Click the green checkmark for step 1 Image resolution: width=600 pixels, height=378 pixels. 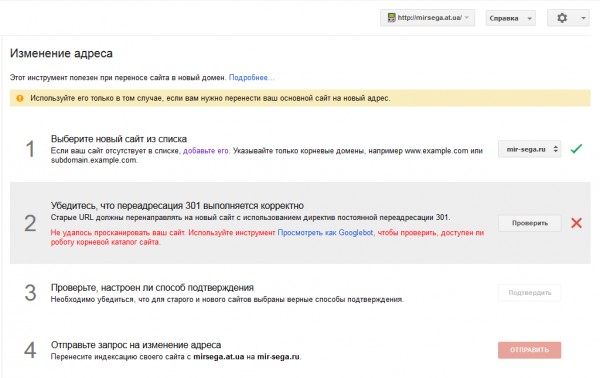point(576,148)
